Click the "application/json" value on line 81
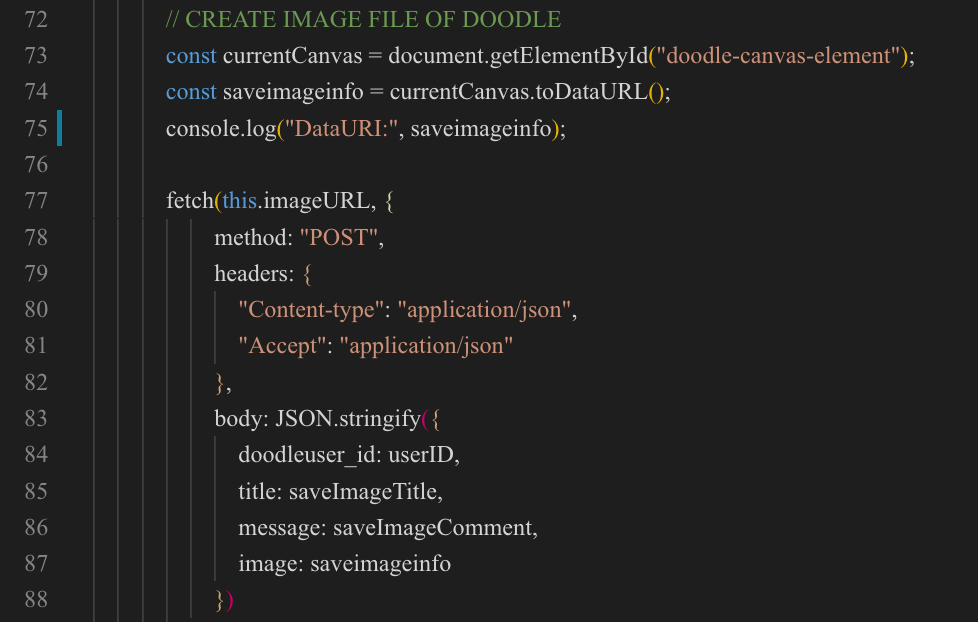Screen dimensions: 978x622 (x=426, y=346)
